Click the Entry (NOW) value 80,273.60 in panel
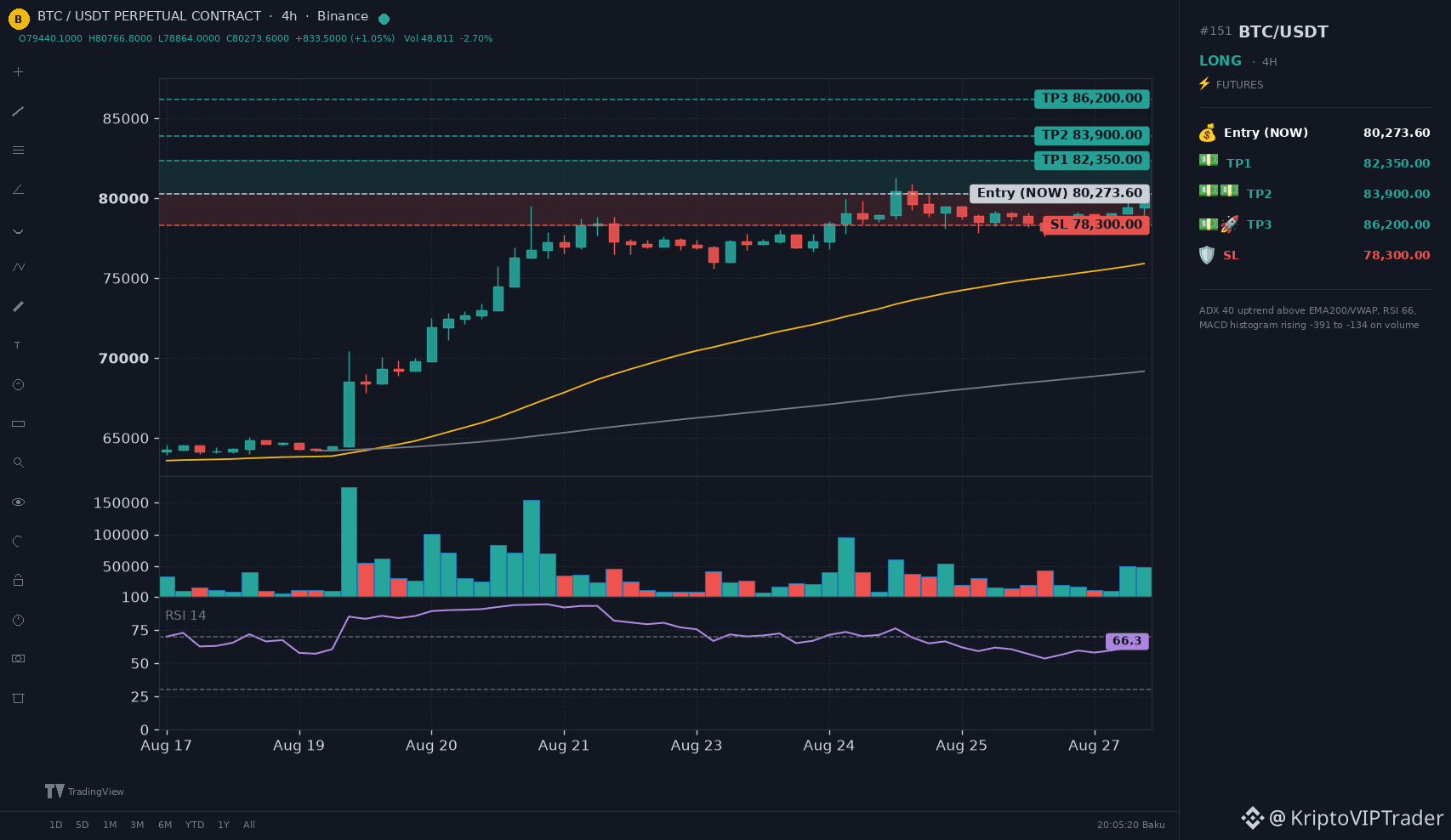This screenshot has width=1451, height=840. tap(1397, 133)
